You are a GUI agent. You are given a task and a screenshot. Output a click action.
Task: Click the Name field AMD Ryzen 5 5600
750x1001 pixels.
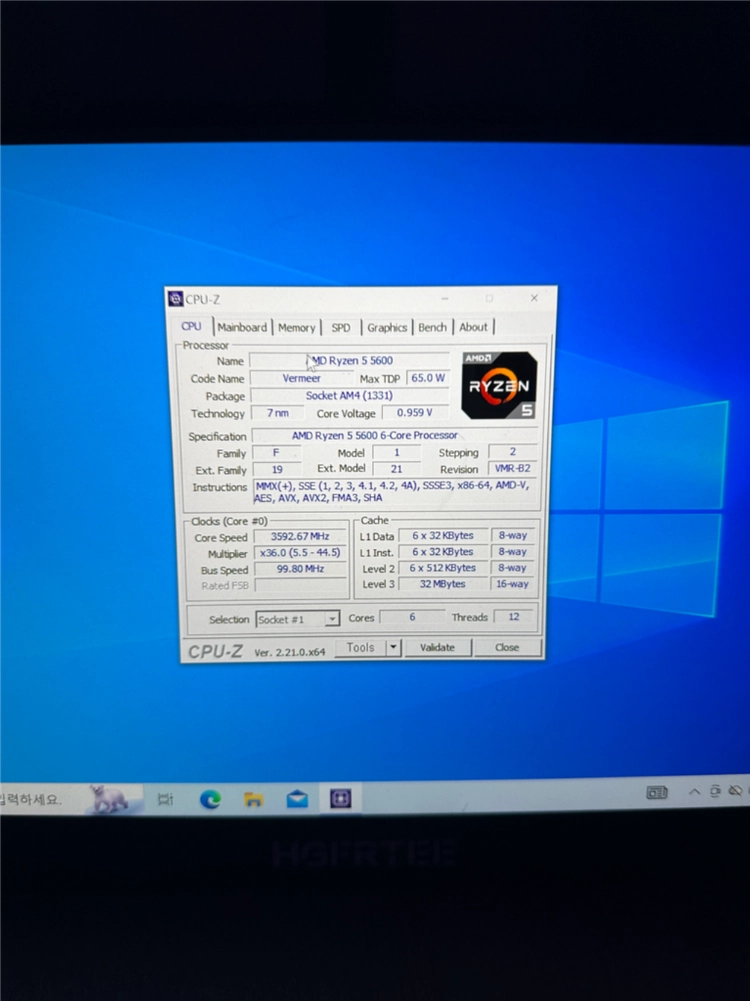(x=349, y=361)
